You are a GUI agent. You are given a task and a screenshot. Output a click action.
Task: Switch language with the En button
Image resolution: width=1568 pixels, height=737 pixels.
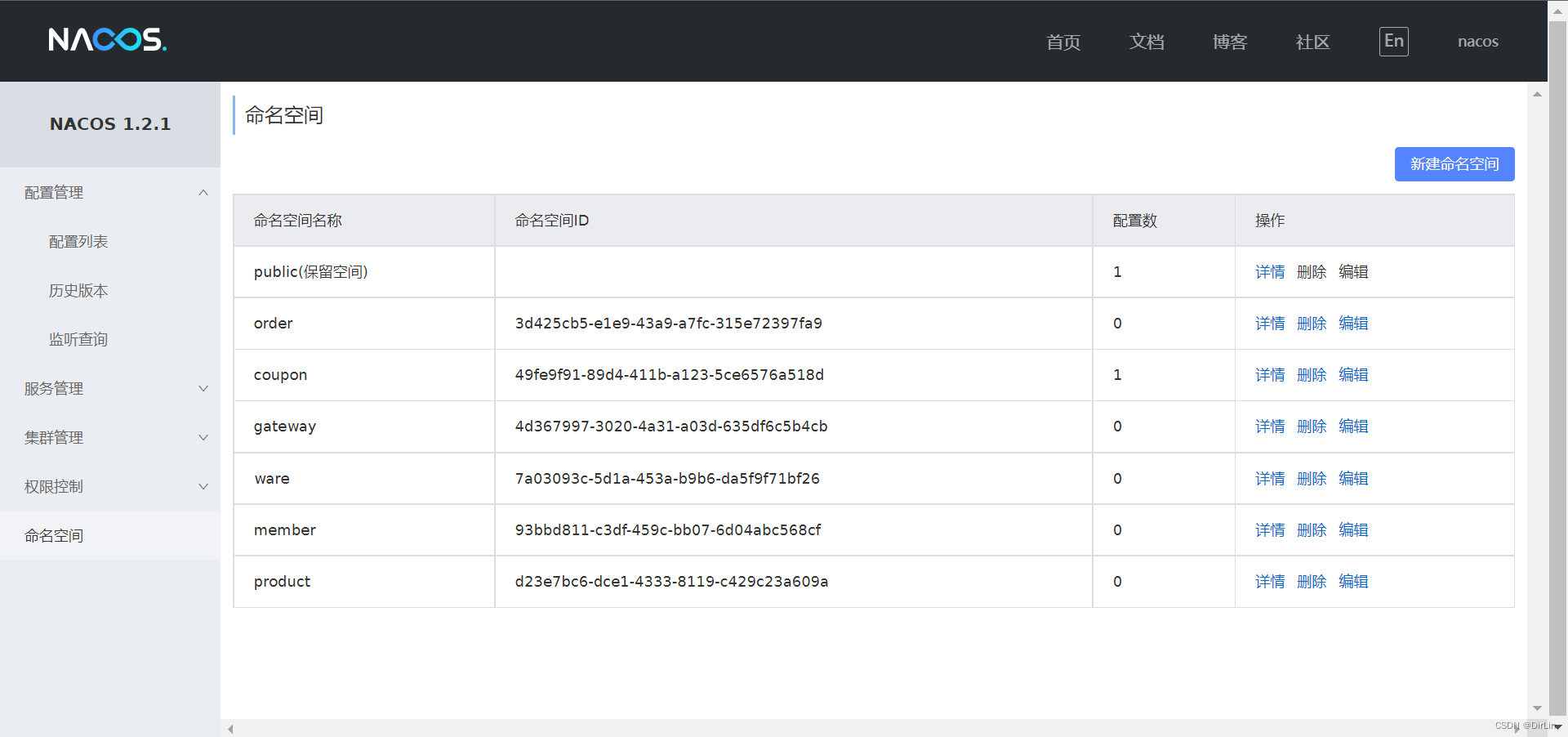point(1394,41)
